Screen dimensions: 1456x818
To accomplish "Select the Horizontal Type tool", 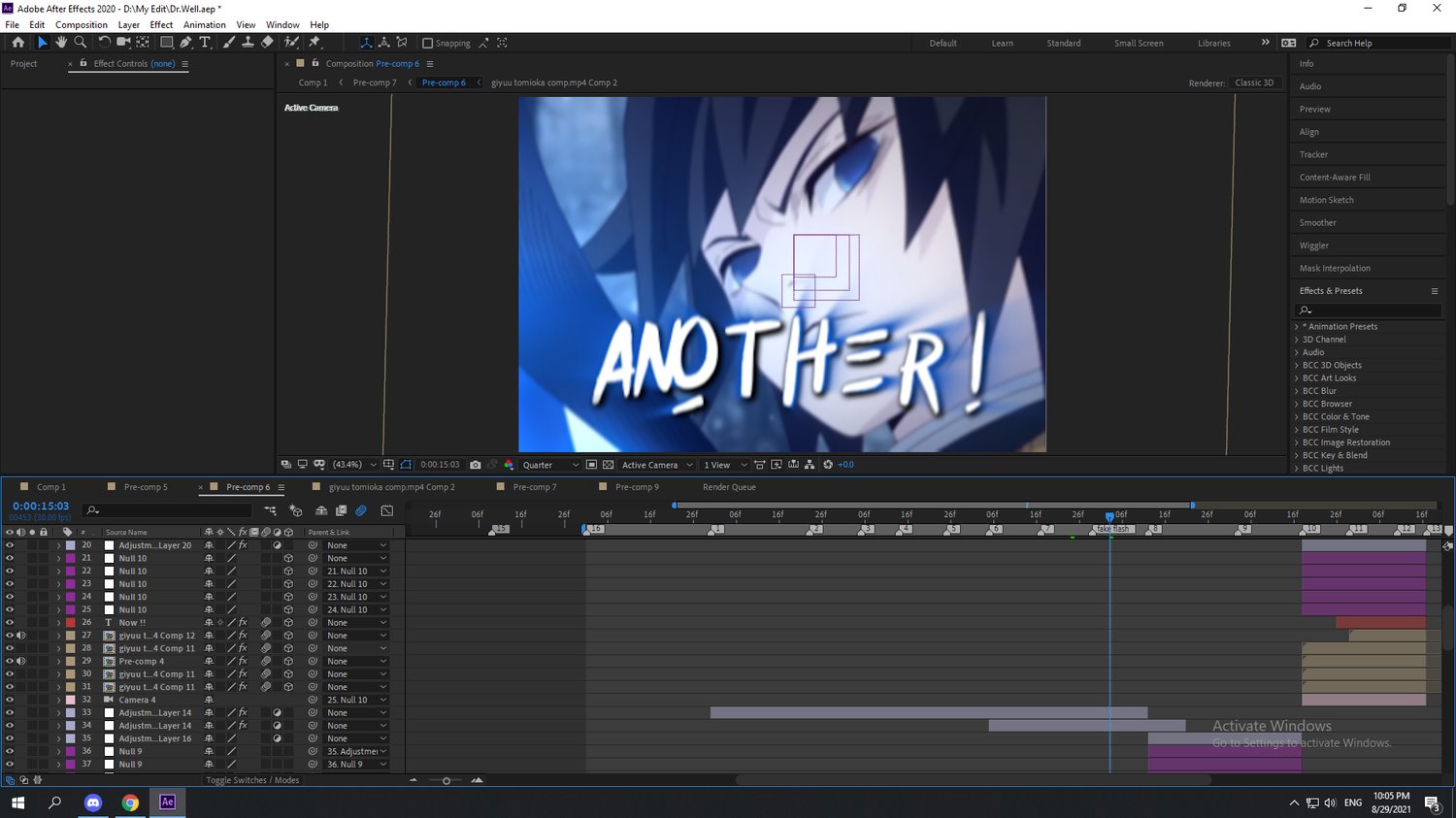I will click(205, 43).
